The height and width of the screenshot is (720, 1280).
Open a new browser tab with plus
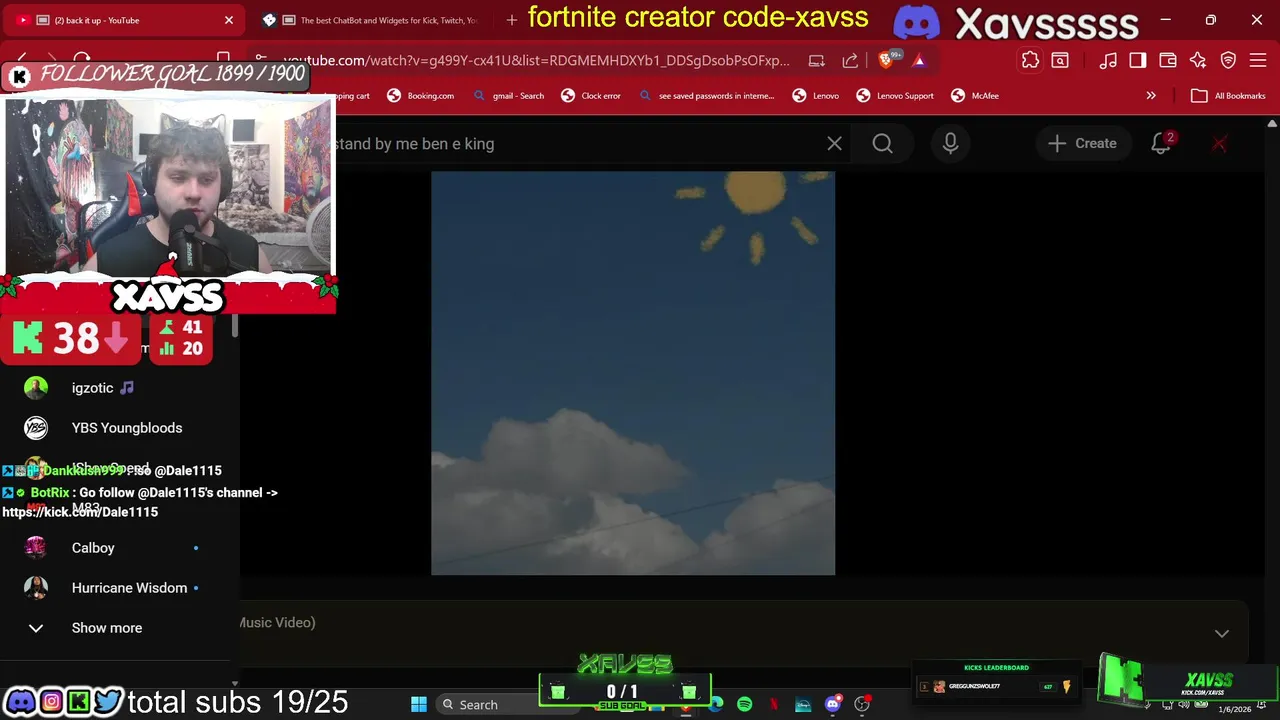coord(512,20)
